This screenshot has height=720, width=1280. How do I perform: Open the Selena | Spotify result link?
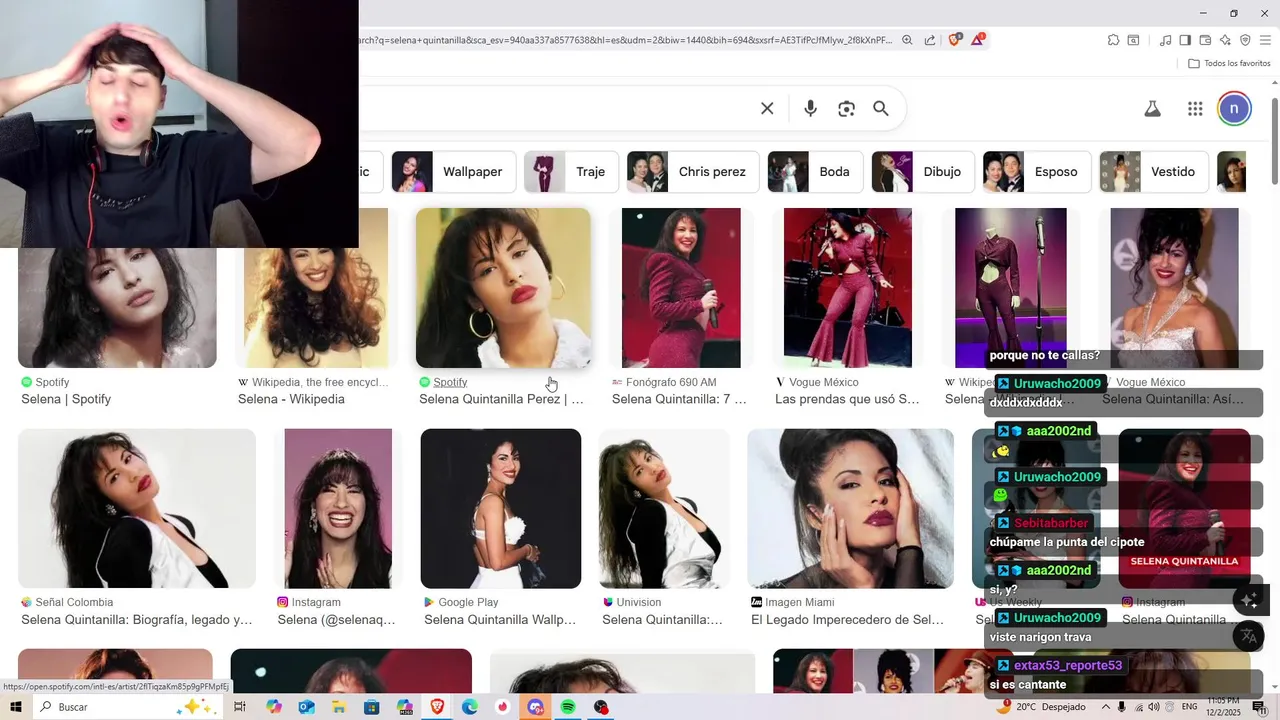coord(66,399)
